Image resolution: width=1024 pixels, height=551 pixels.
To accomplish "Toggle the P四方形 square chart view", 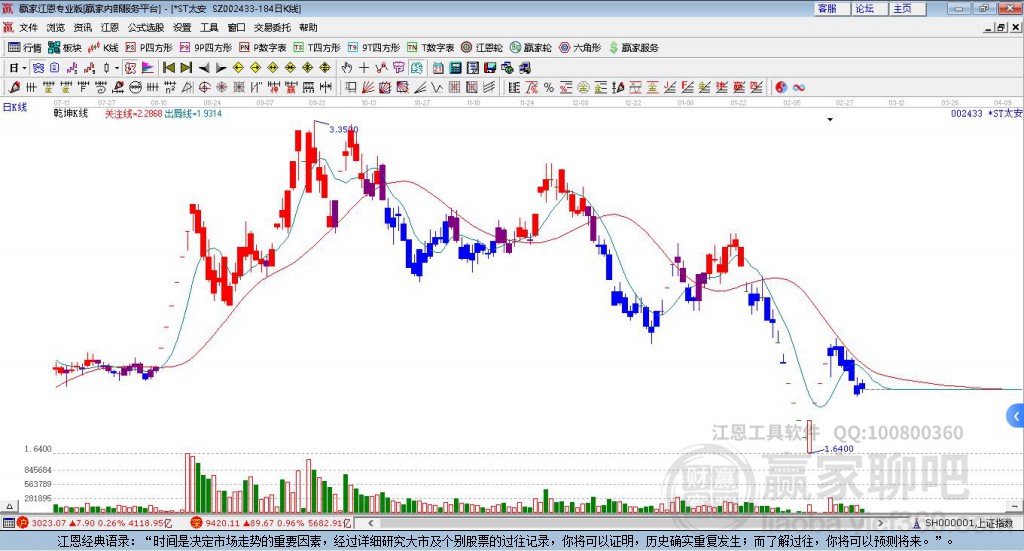I will (149, 48).
